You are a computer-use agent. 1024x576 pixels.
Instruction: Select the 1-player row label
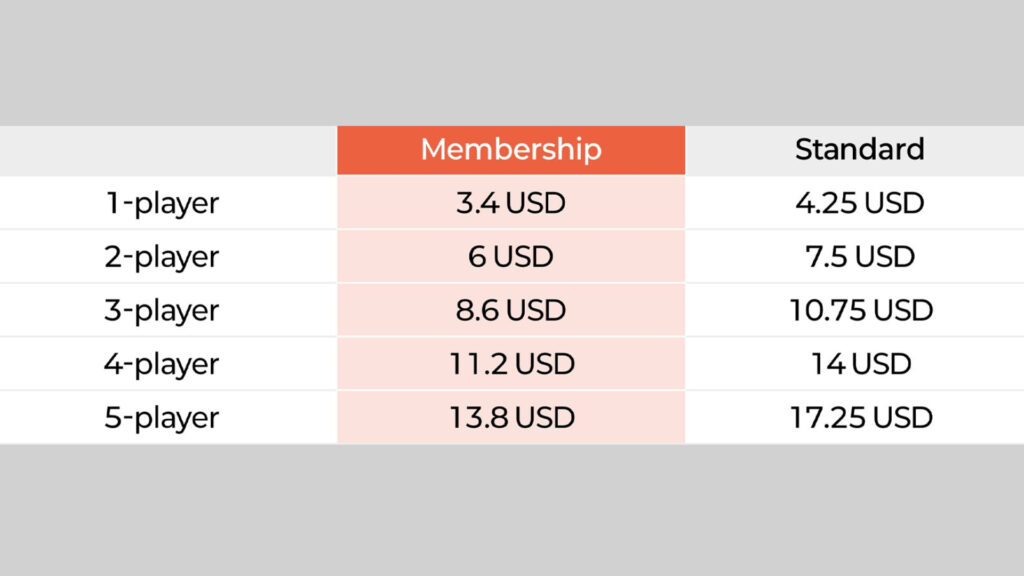coord(161,204)
